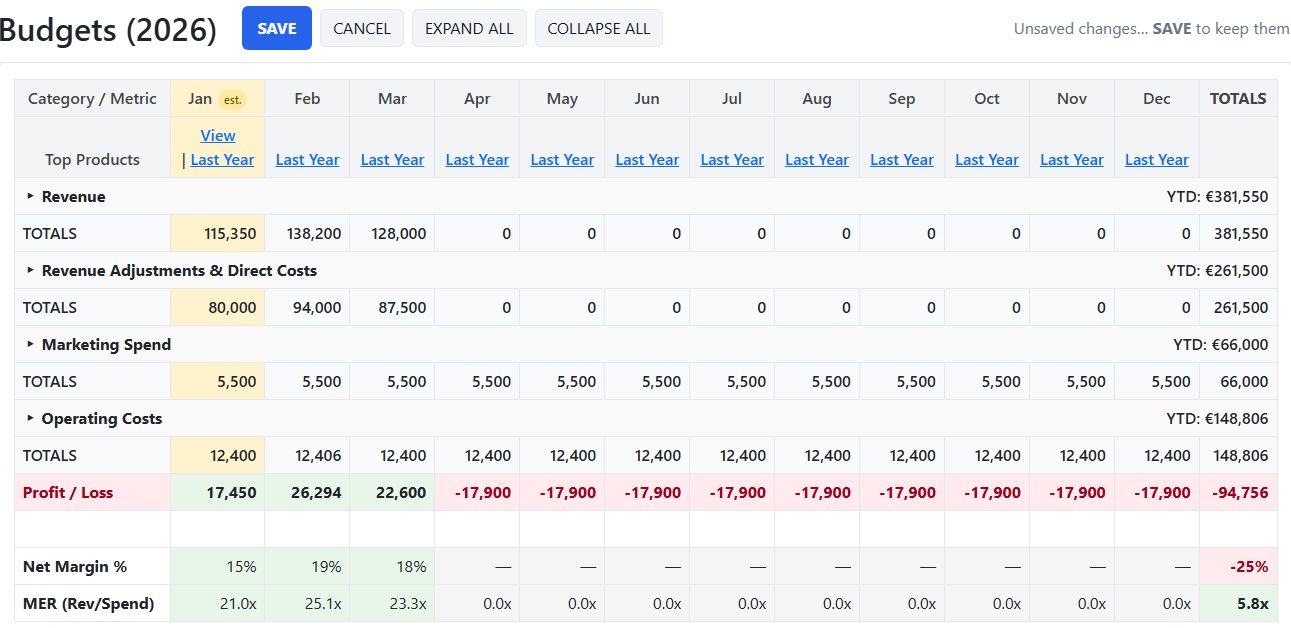Screen dimensions: 1291x628
Task: Click EXPAND ALL to open every category
Action: (x=469, y=28)
